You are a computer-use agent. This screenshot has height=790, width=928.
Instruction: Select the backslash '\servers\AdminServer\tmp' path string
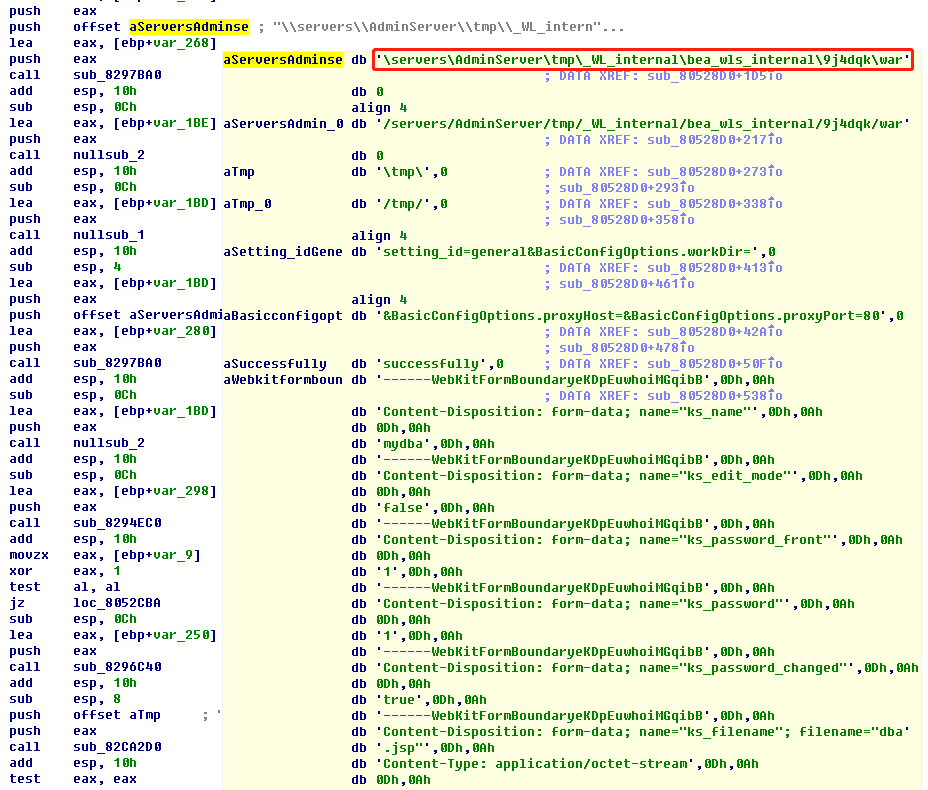pos(643,60)
